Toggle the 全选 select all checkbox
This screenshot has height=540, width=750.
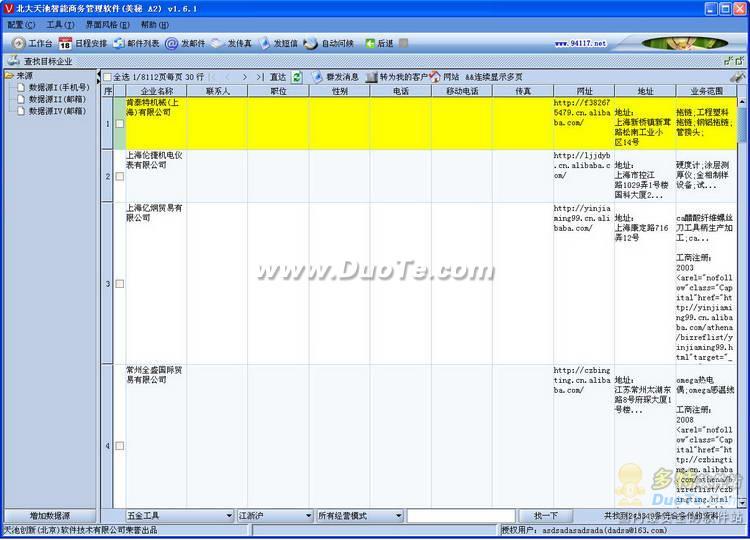(x=108, y=77)
